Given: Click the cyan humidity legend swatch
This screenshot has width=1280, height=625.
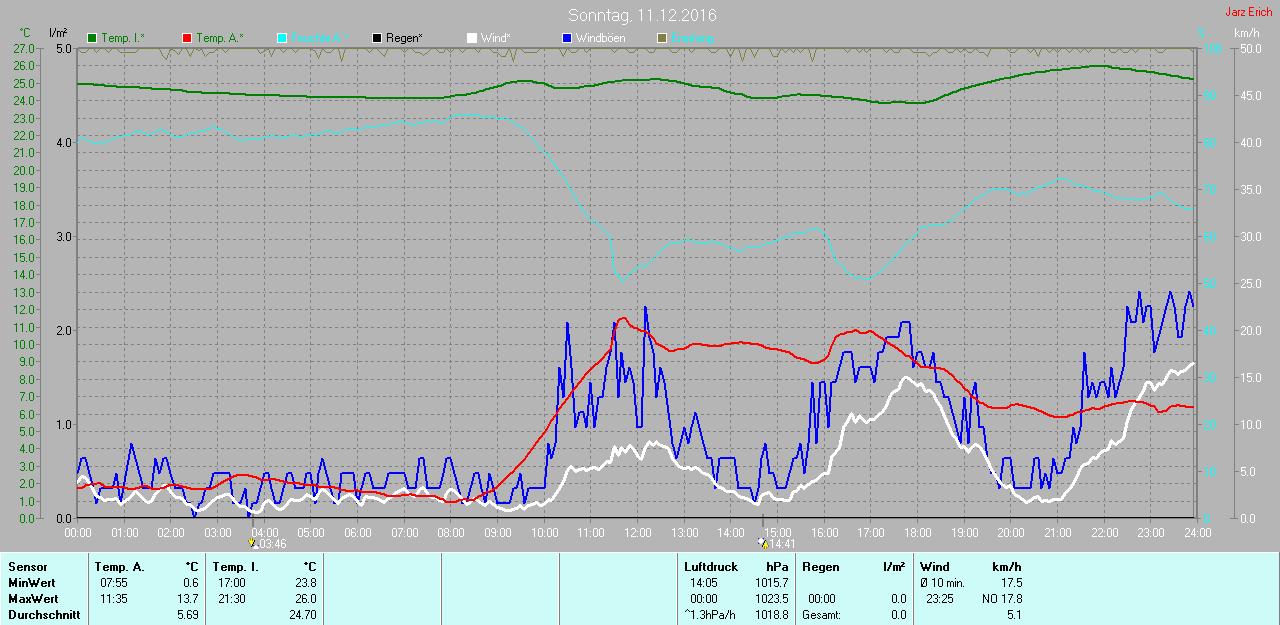Looking at the screenshot, I should [x=282, y=38].
